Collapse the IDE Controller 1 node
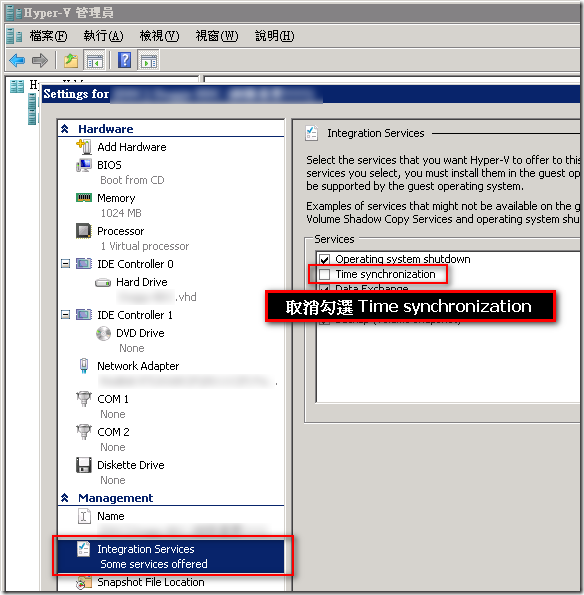Image resolution: width=584 pixels, height=595 pixels. coord(66,315)
